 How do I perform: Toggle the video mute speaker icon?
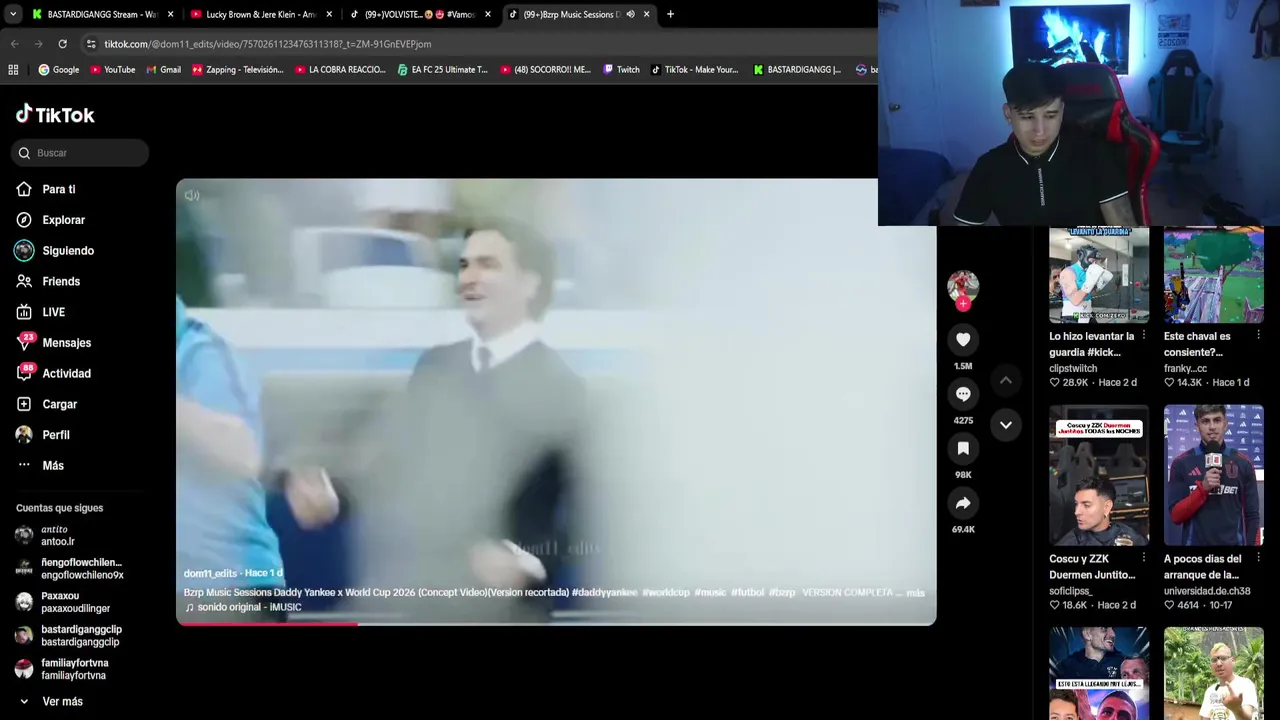tap(192, 195)
